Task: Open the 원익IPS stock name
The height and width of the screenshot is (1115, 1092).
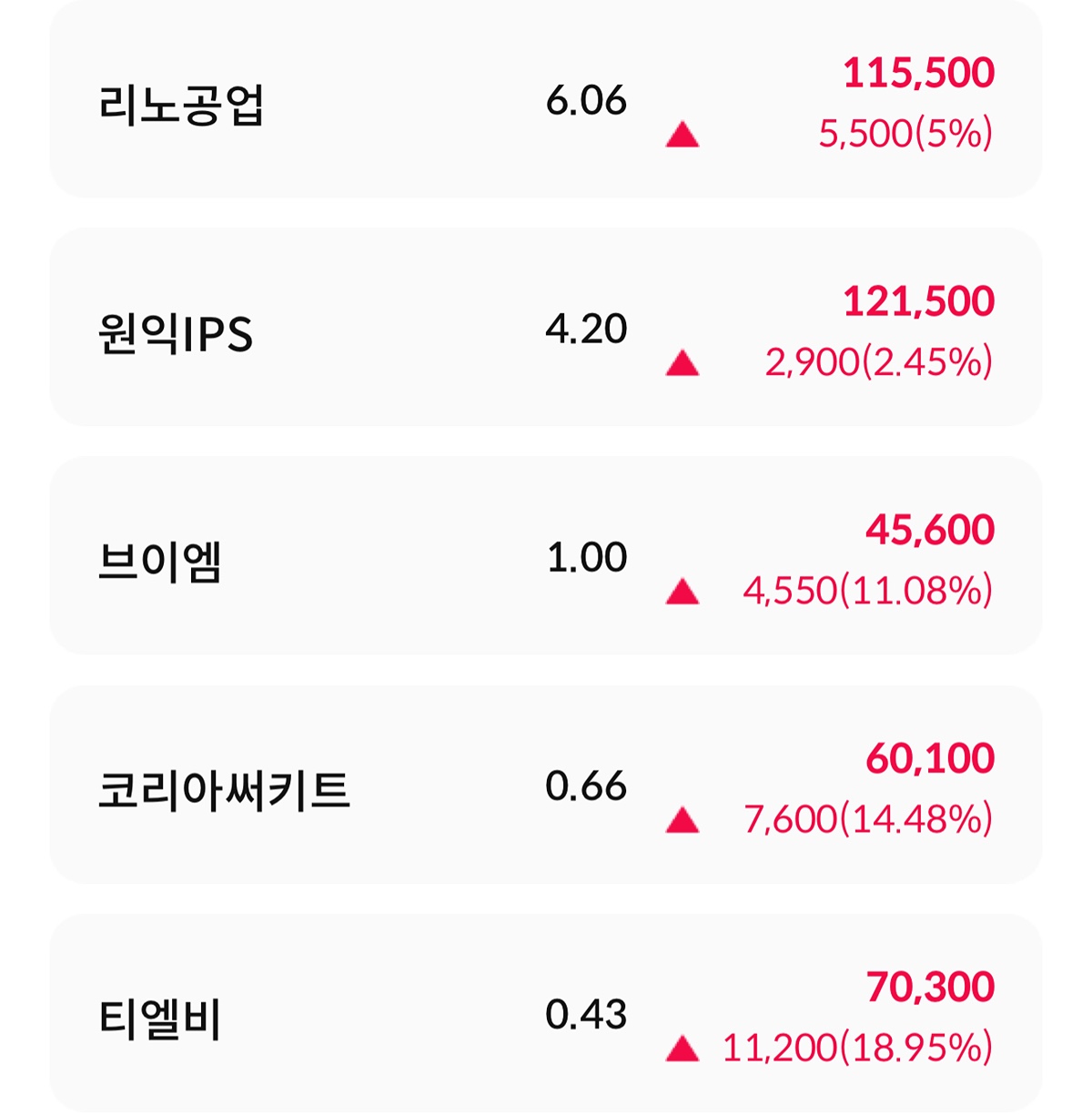Action: coord(176,333)
